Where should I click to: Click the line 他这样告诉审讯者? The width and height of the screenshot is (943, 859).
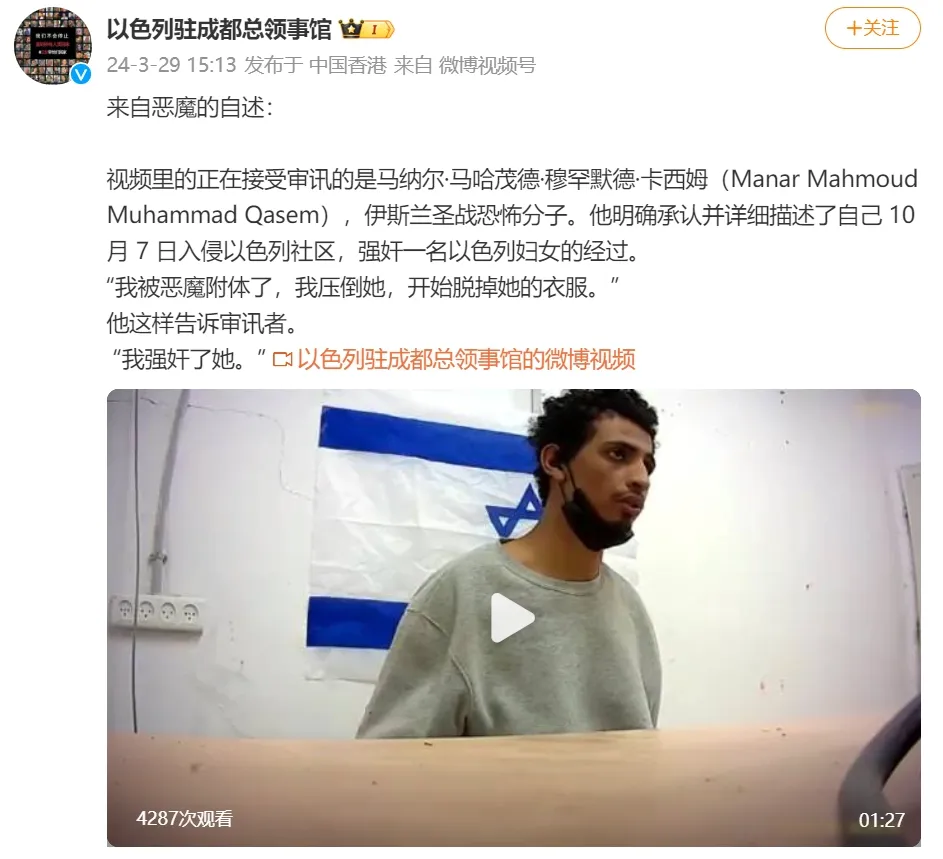(x=202, y=323)
